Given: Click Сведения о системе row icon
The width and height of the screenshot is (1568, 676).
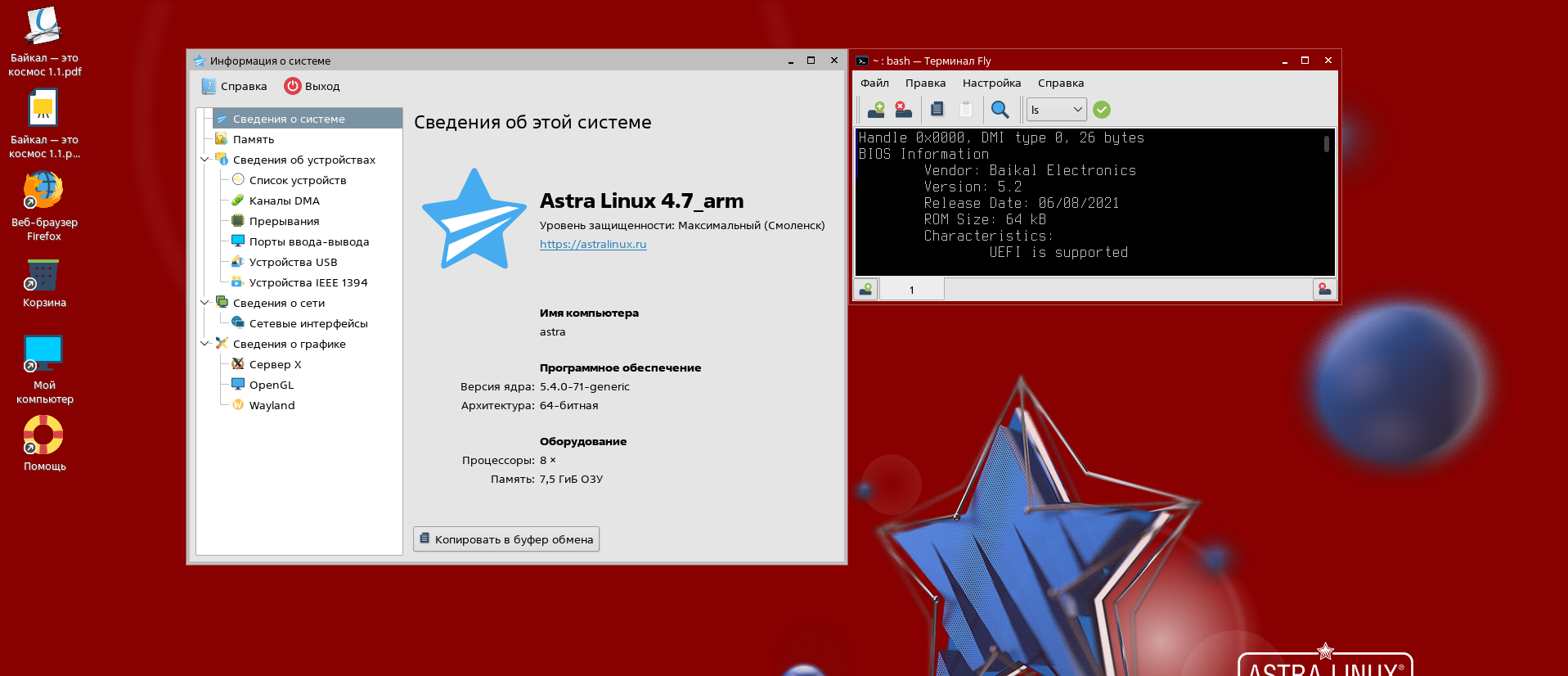Looking at the screenshot, I should [x=222, y=119].
